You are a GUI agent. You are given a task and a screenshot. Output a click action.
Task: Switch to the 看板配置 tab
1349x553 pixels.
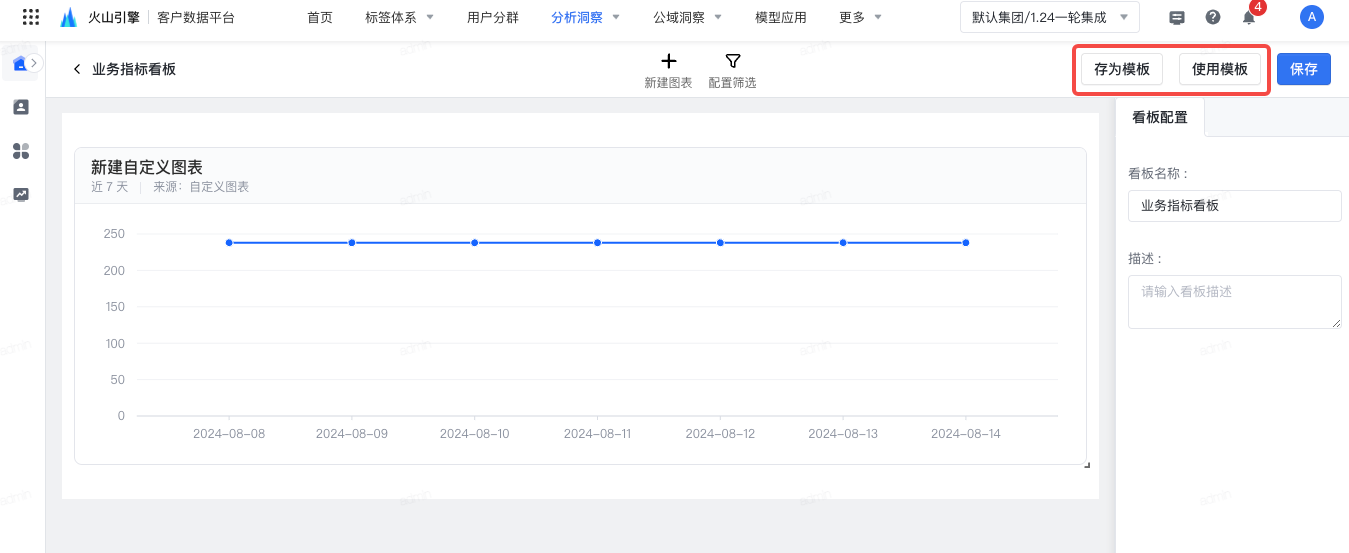point(1160,117)
